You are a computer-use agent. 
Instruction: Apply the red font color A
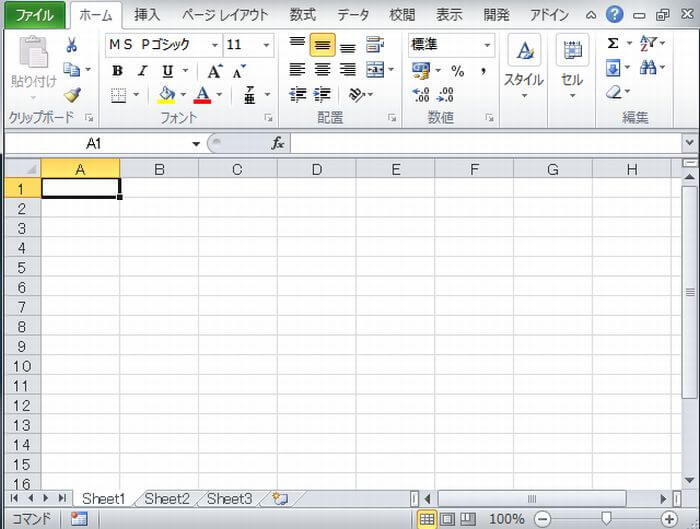tap(202, 95)
